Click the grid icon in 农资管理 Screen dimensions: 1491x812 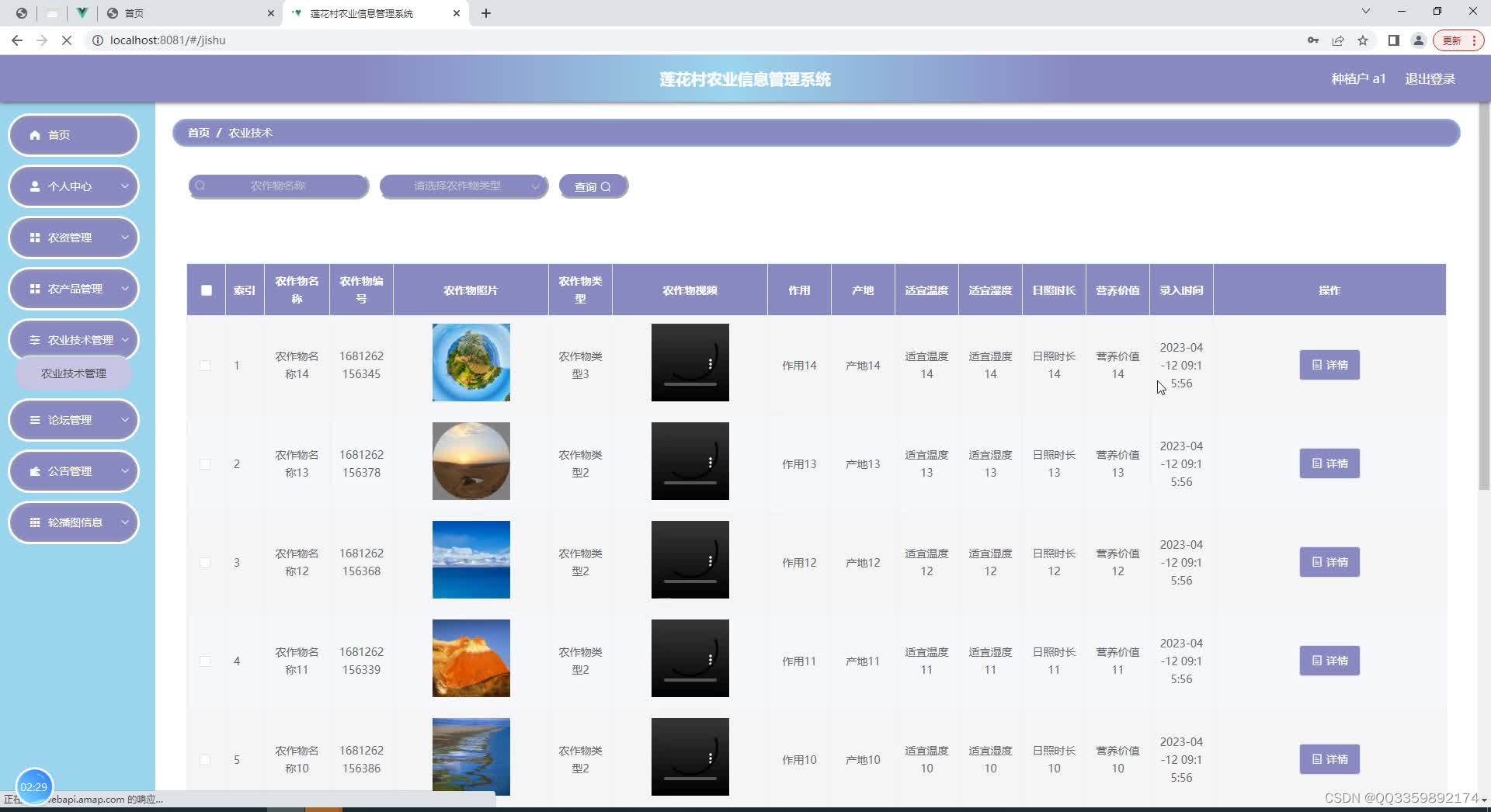point(35,238)
